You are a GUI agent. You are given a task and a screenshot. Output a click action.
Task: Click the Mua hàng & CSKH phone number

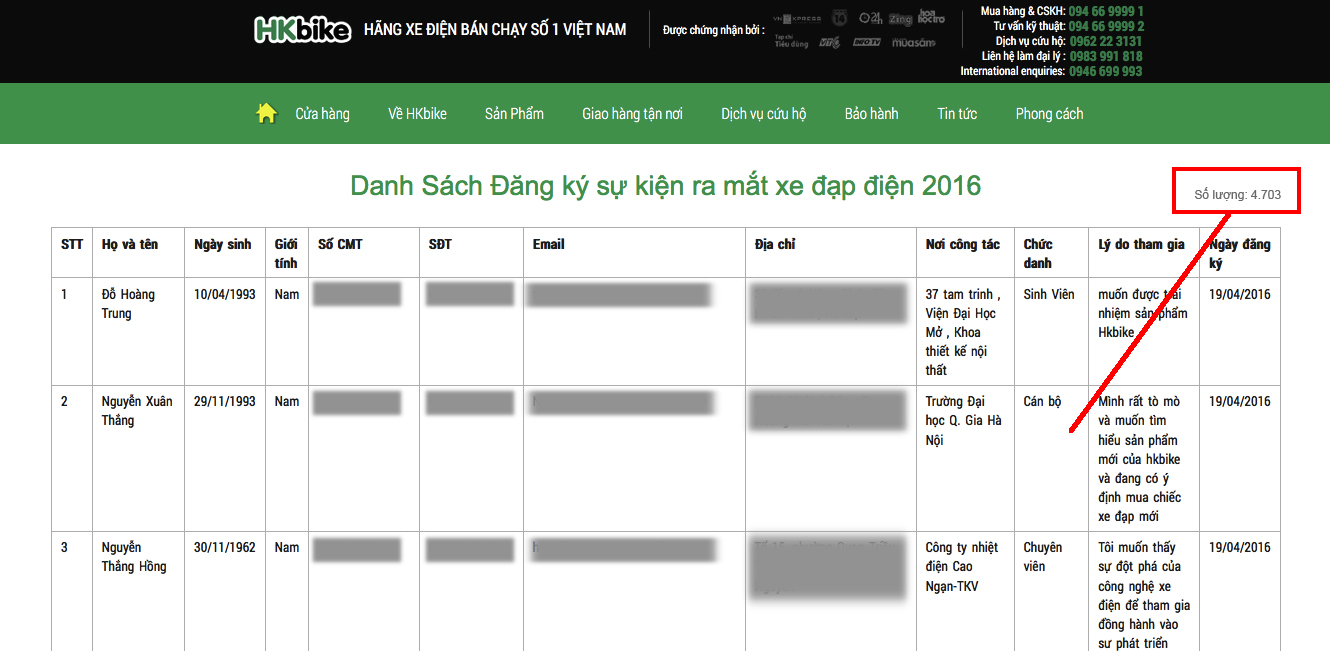tap(1106, 11)
